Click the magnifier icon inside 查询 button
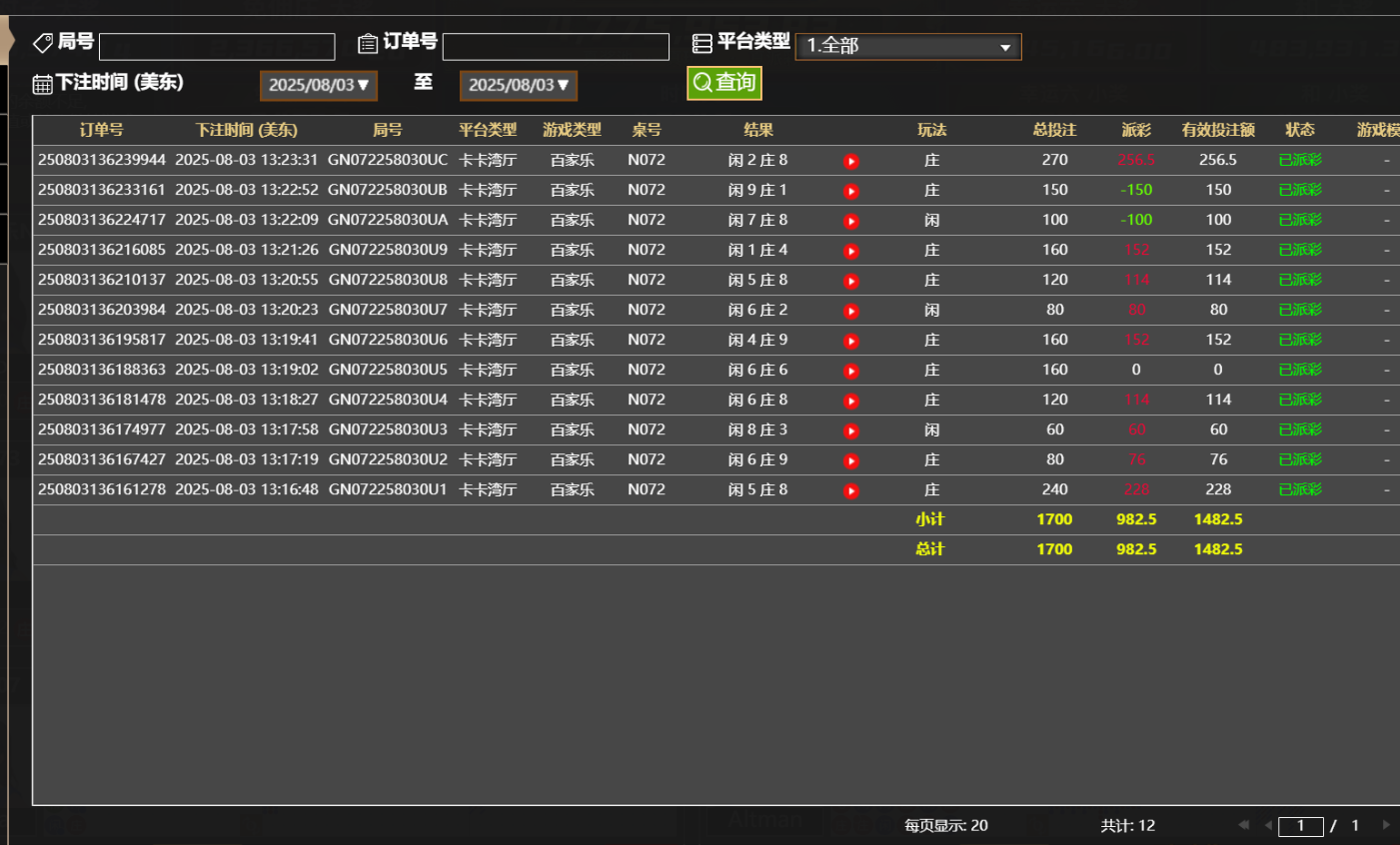The height and width of the screenshot is (845, 1400). point(700,83)
